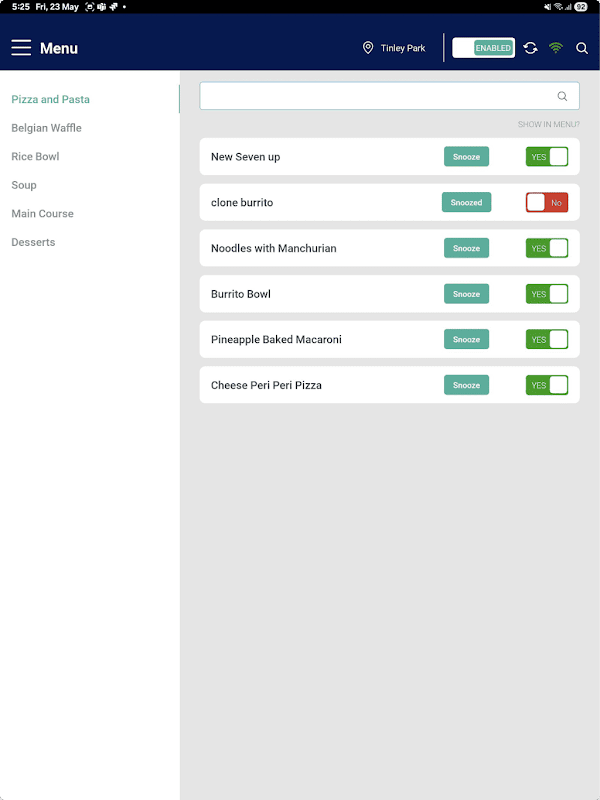
Task: Click the magnifier inside search field
Action: tap(562, 96)
